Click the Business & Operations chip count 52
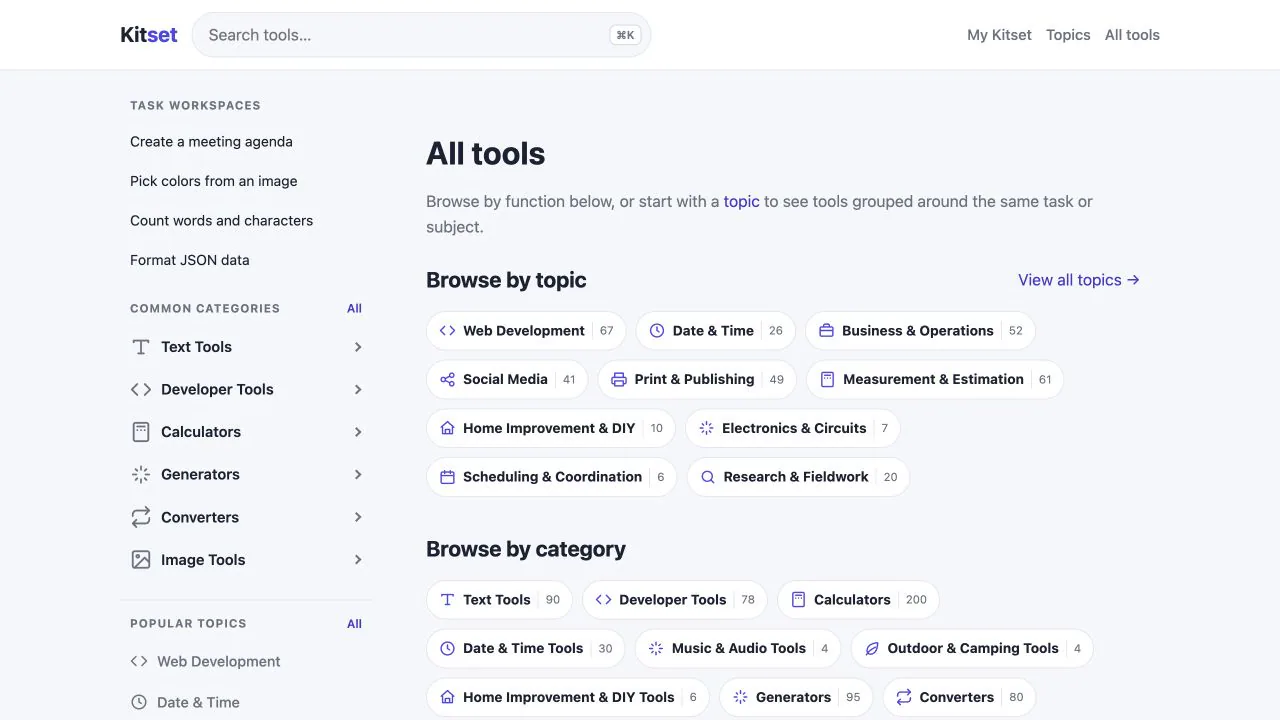This screenshot has width=1280, height=720. 1016,331
